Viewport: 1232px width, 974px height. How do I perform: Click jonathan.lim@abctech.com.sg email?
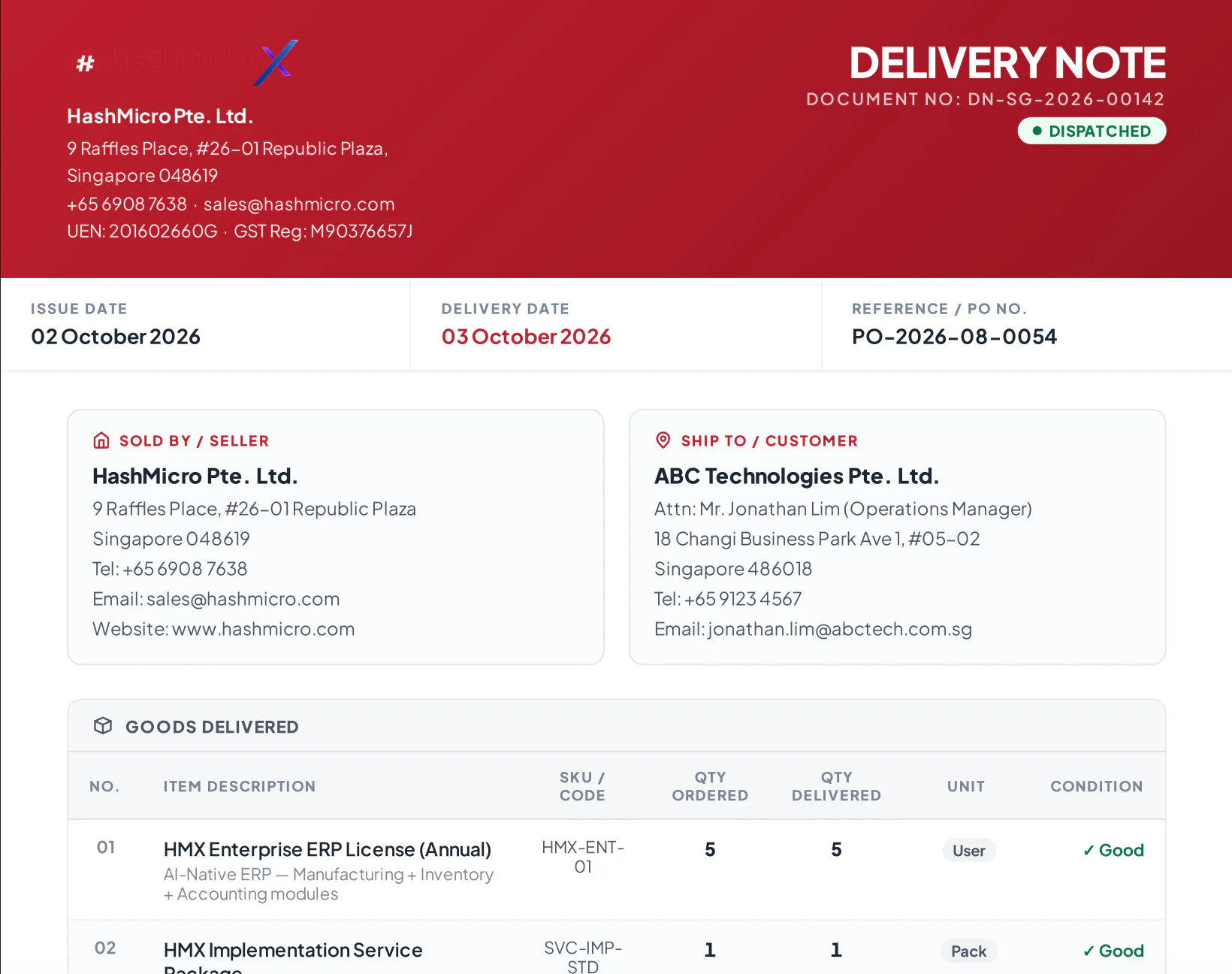tap(840, 629)
